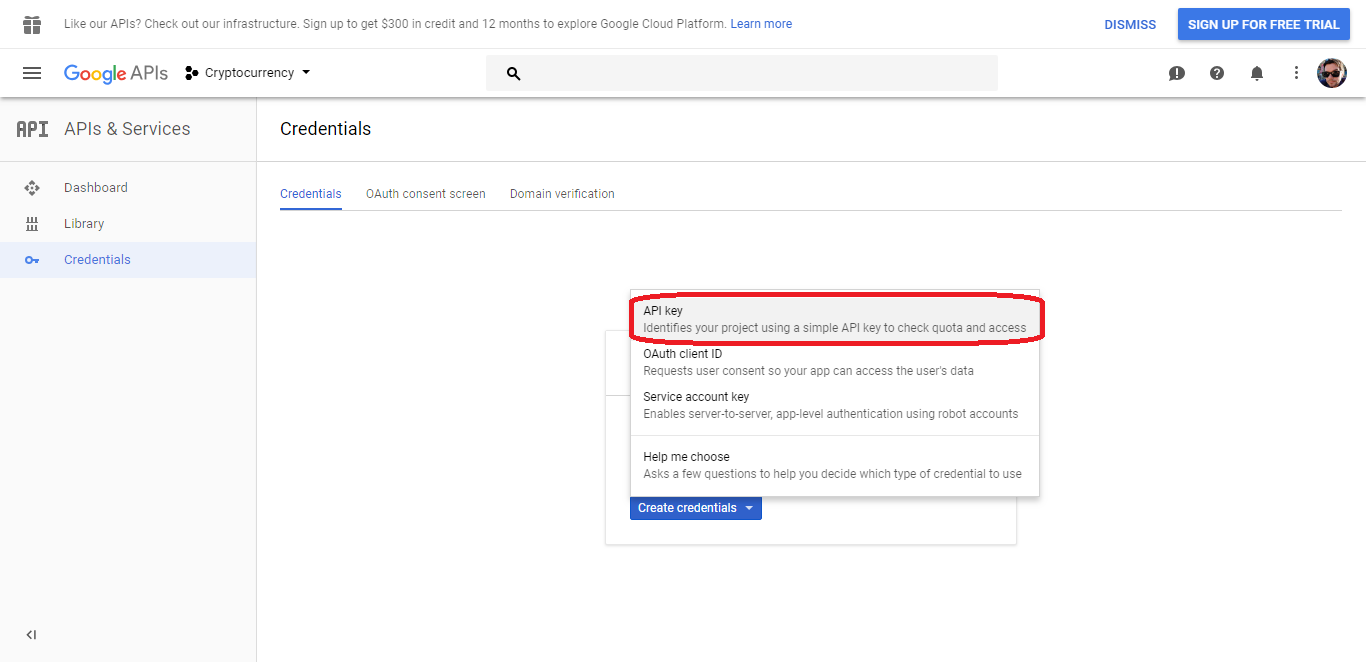Image resolution: width=1366 pixels, height=662 pixels.
Task: Open the notifications bell
Action: [x=1257, y=73]
